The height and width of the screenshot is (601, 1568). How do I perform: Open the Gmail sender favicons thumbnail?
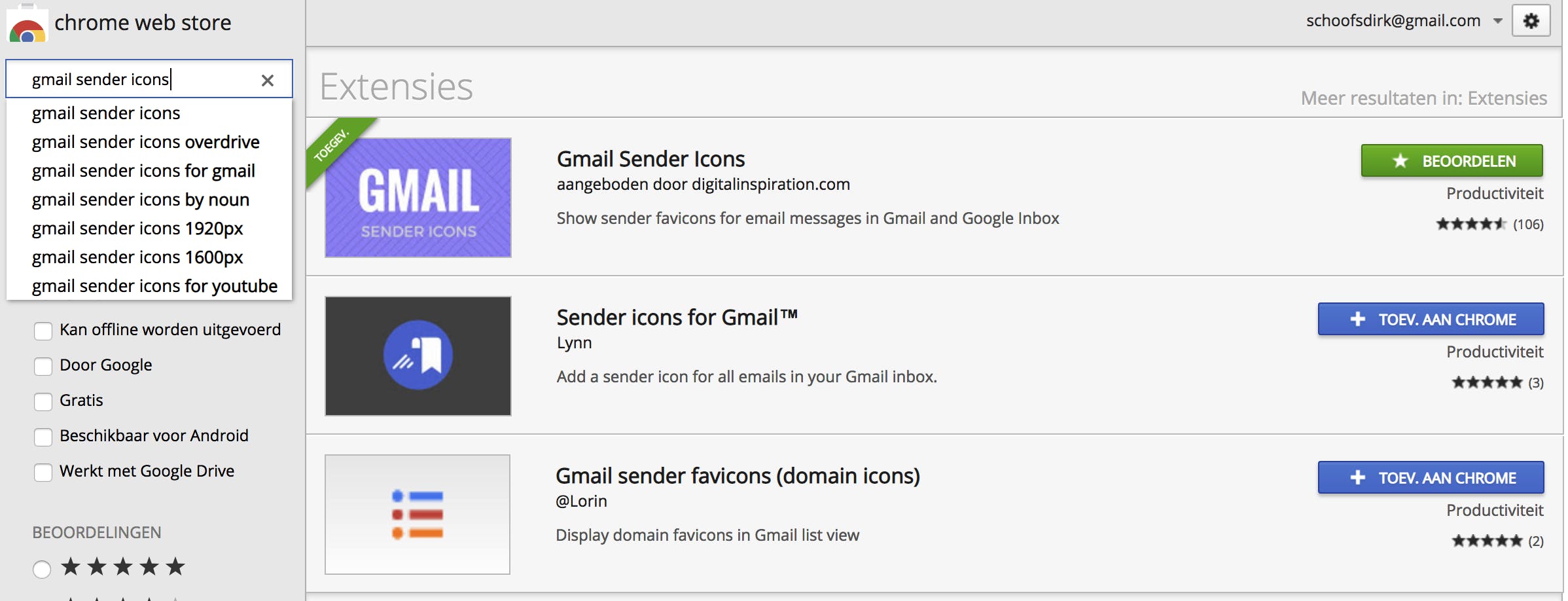coord(418,514)
